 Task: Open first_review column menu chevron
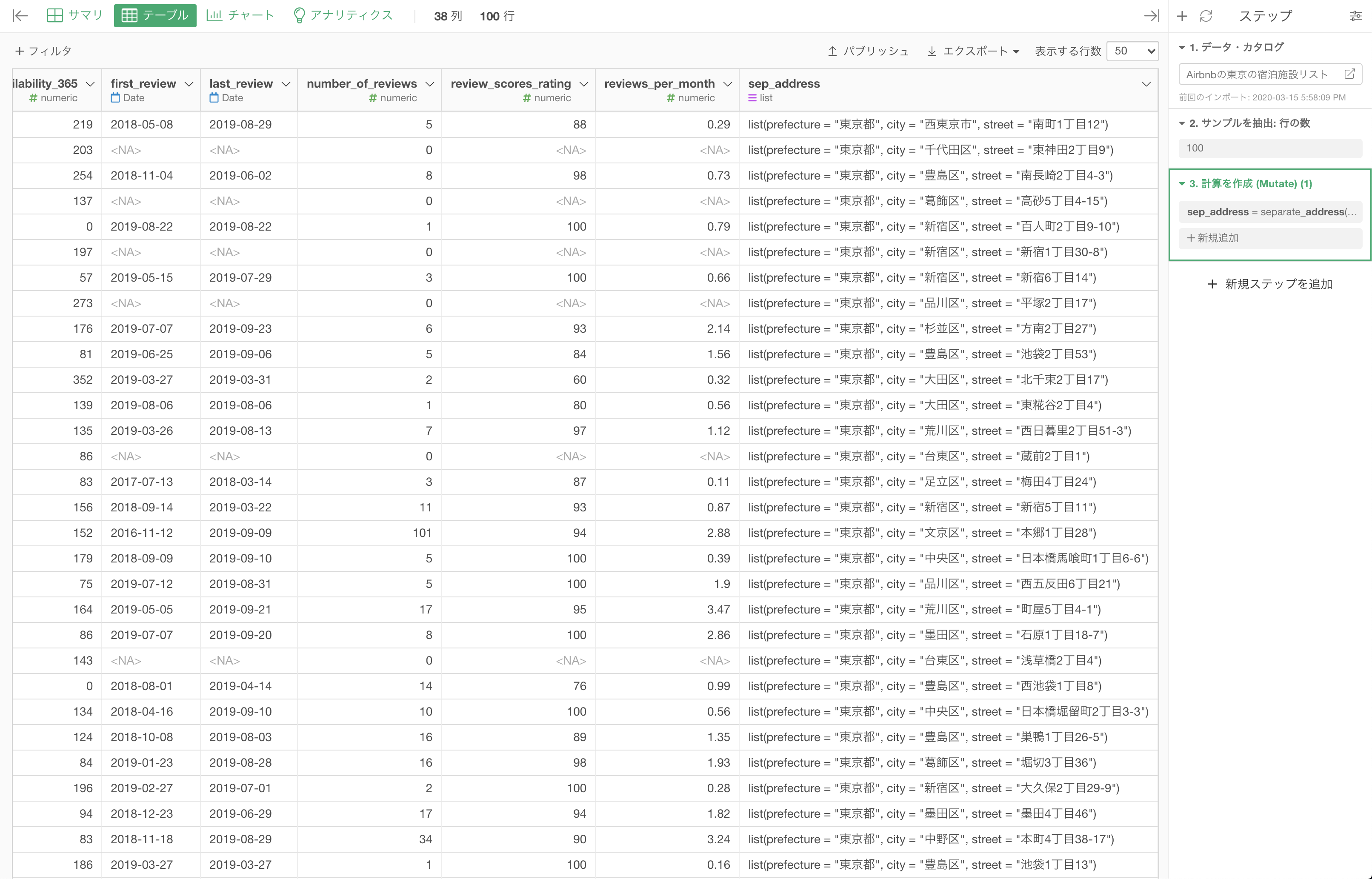coord(189,84)
